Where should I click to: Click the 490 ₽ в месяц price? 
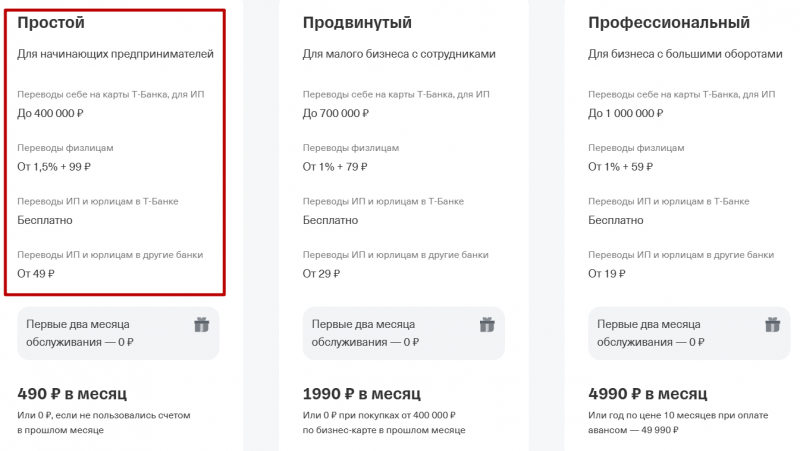pos(72,393)
